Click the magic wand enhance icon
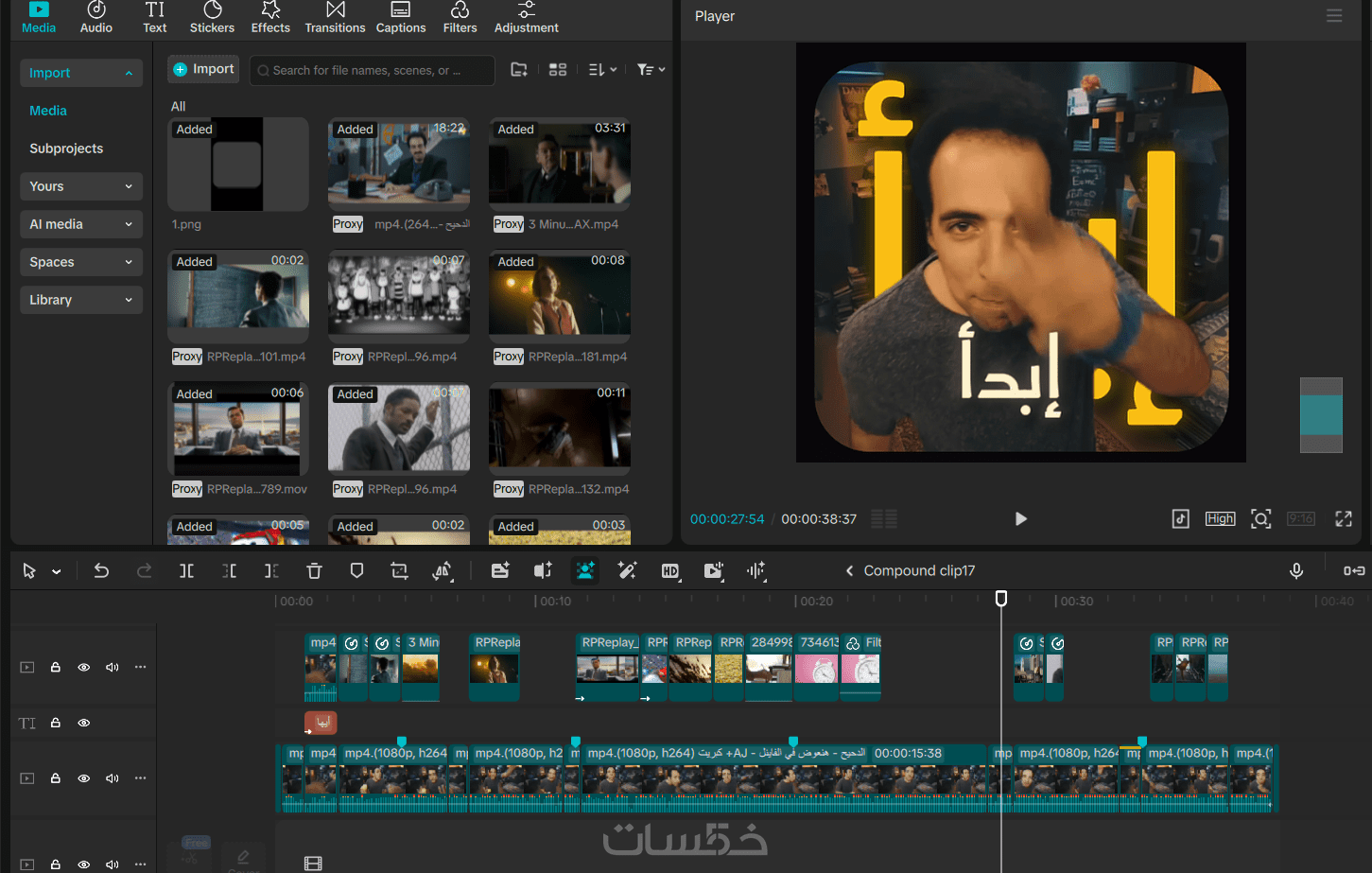 click(627, 570)
